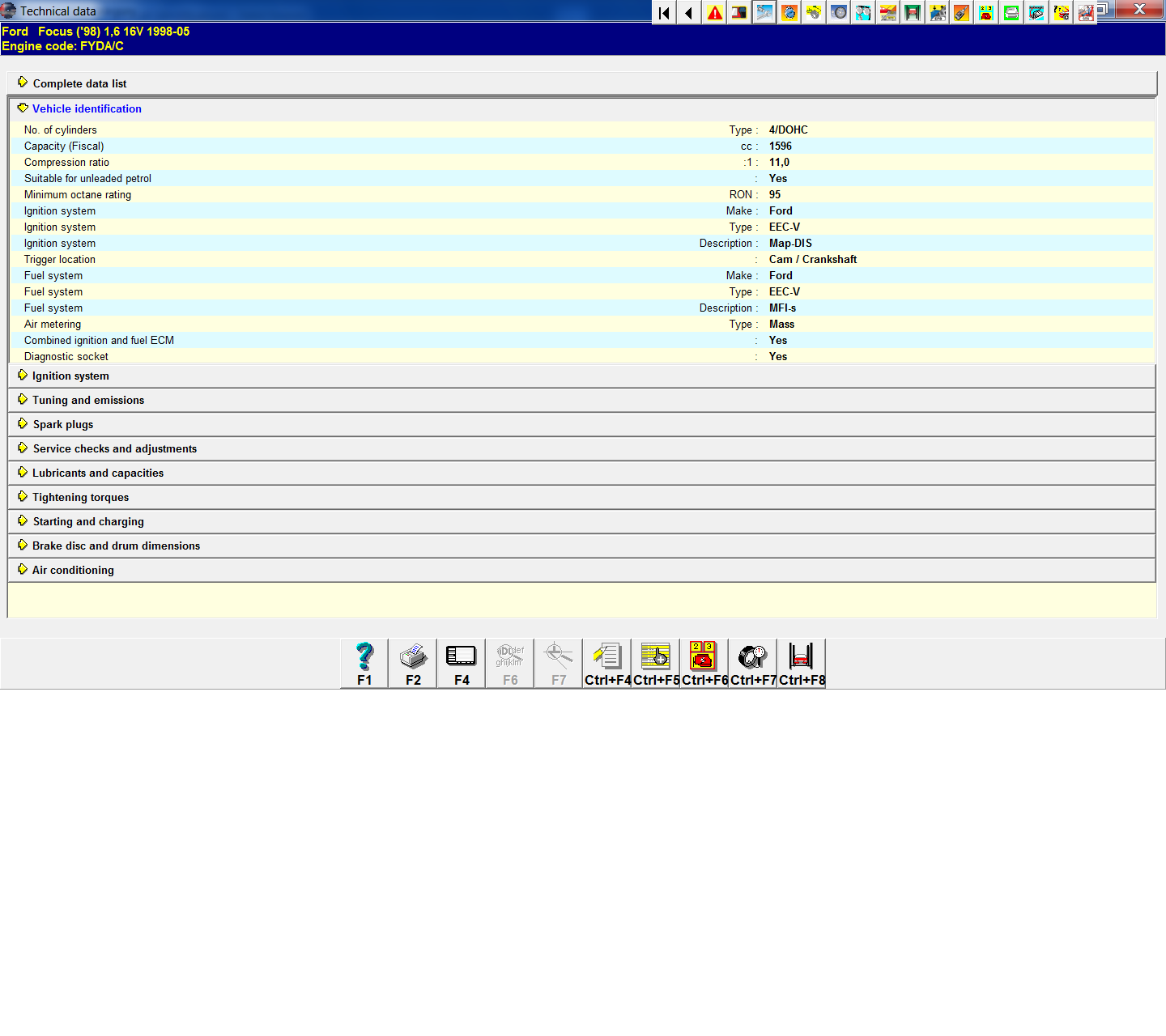Click the 'Compression ratio' row label
This screenshot has height=1036, width=1166.
click(66, 162)
